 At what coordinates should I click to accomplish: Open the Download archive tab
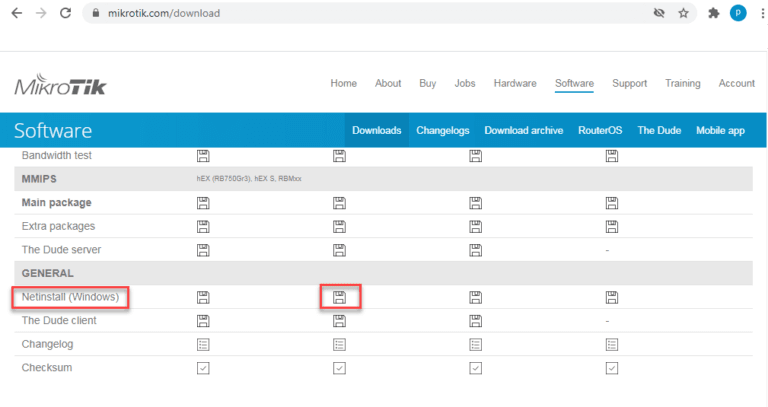pos(523,131)
